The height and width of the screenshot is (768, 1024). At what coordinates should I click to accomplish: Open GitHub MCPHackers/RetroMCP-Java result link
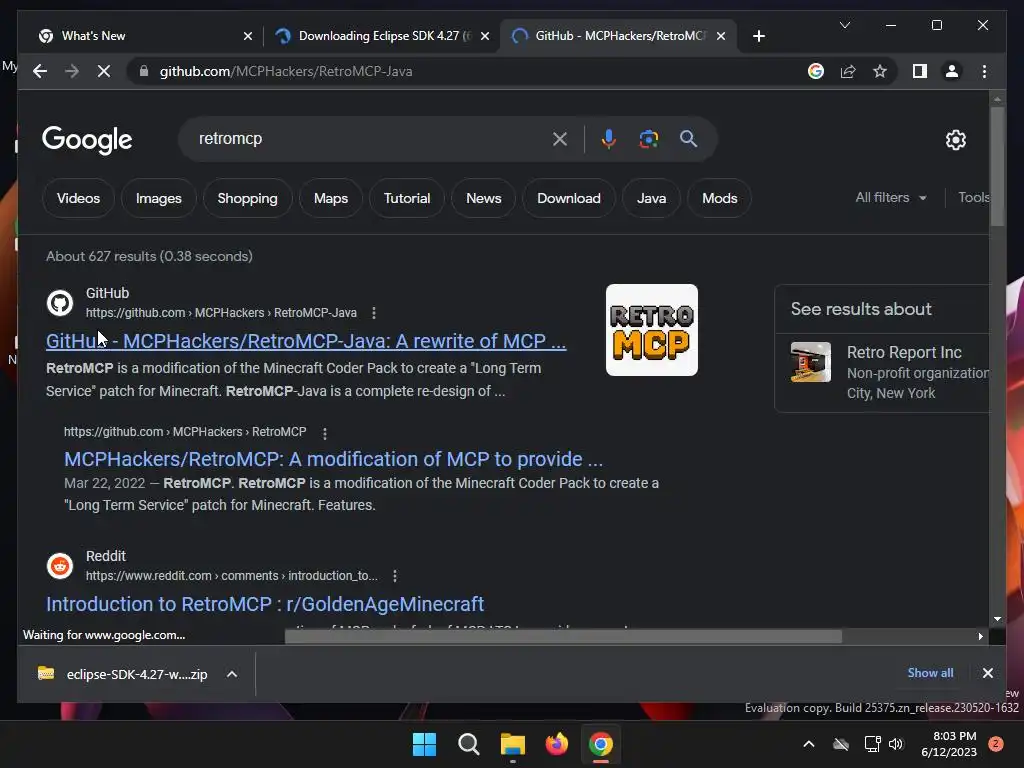[x=306, y=341]
